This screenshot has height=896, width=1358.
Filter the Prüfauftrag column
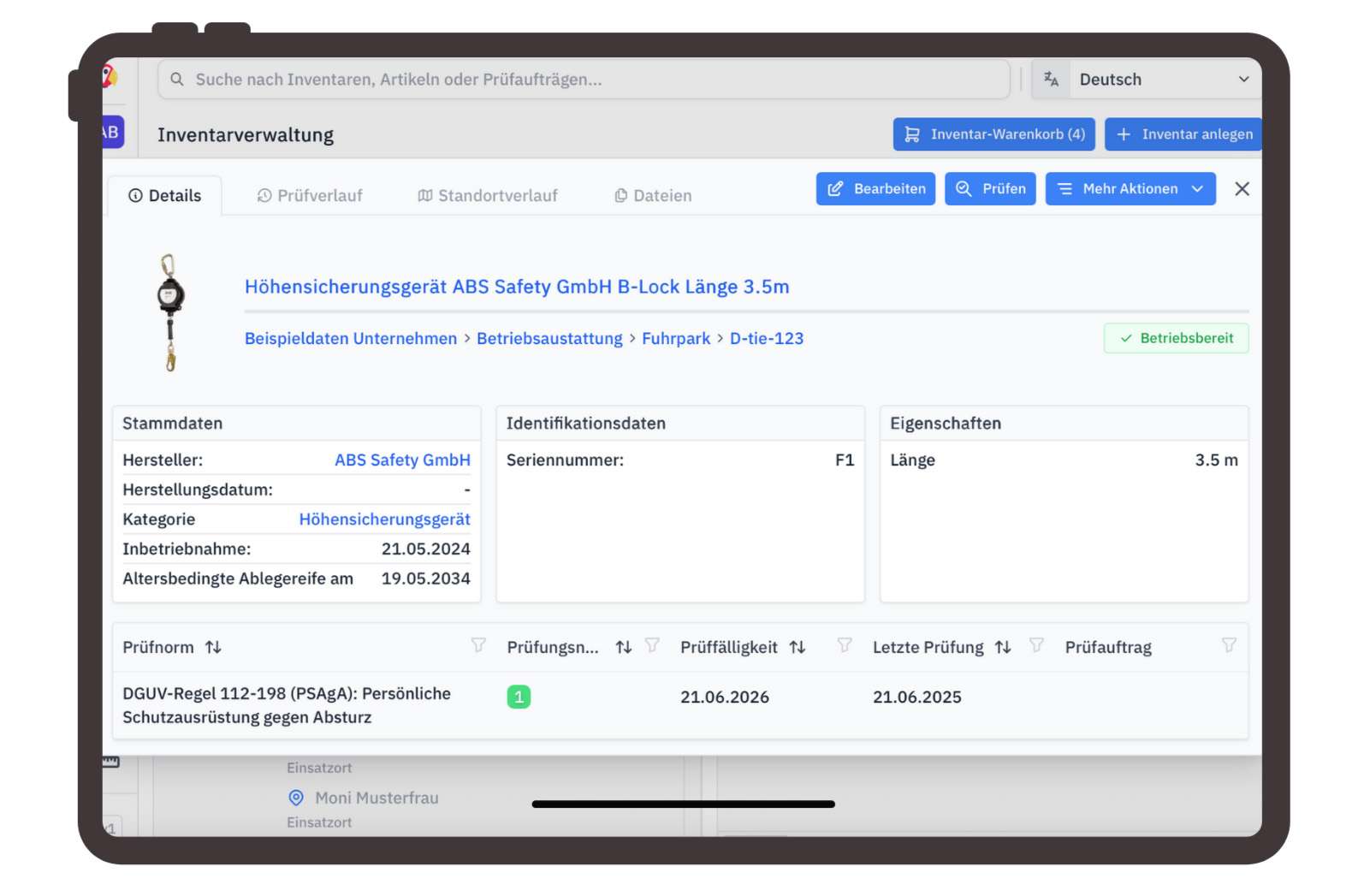1229,645
